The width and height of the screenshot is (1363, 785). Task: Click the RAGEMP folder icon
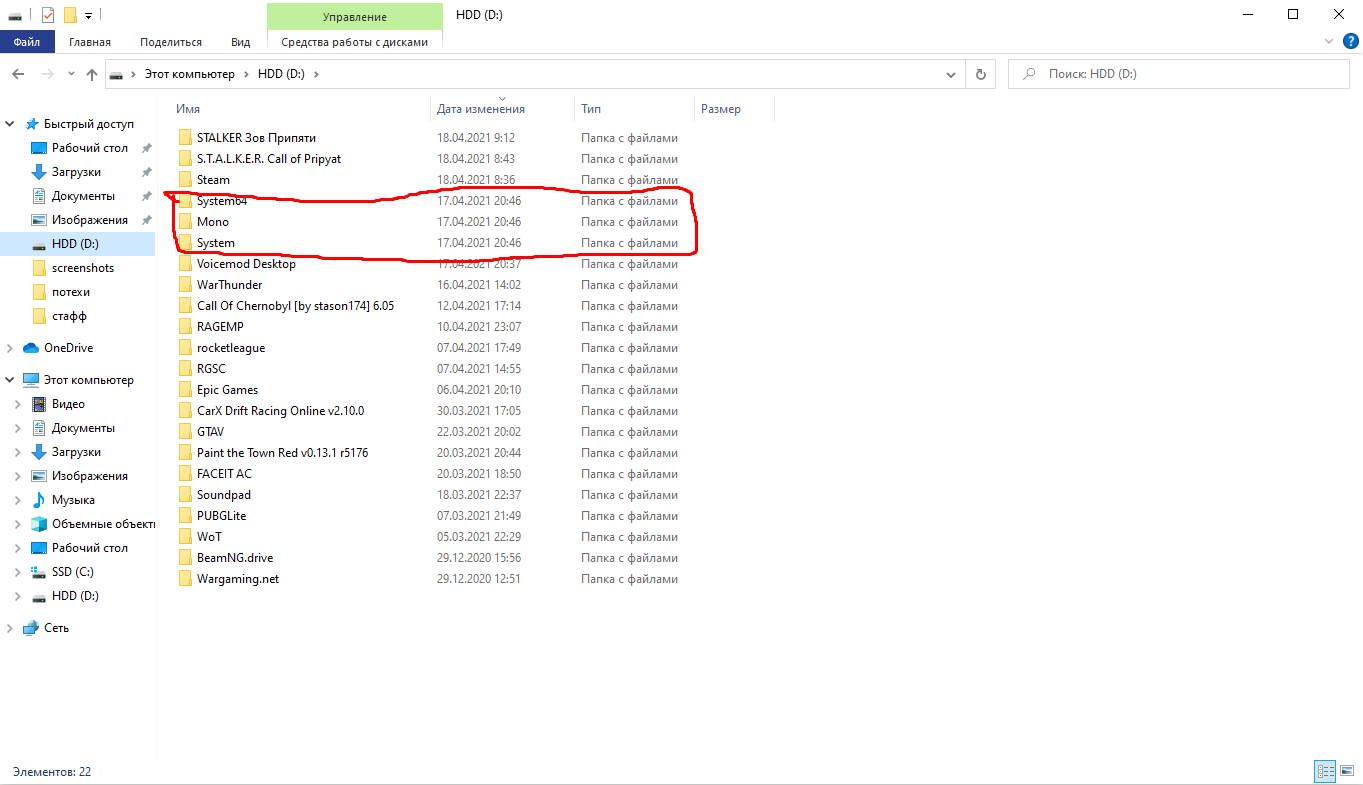185,327
